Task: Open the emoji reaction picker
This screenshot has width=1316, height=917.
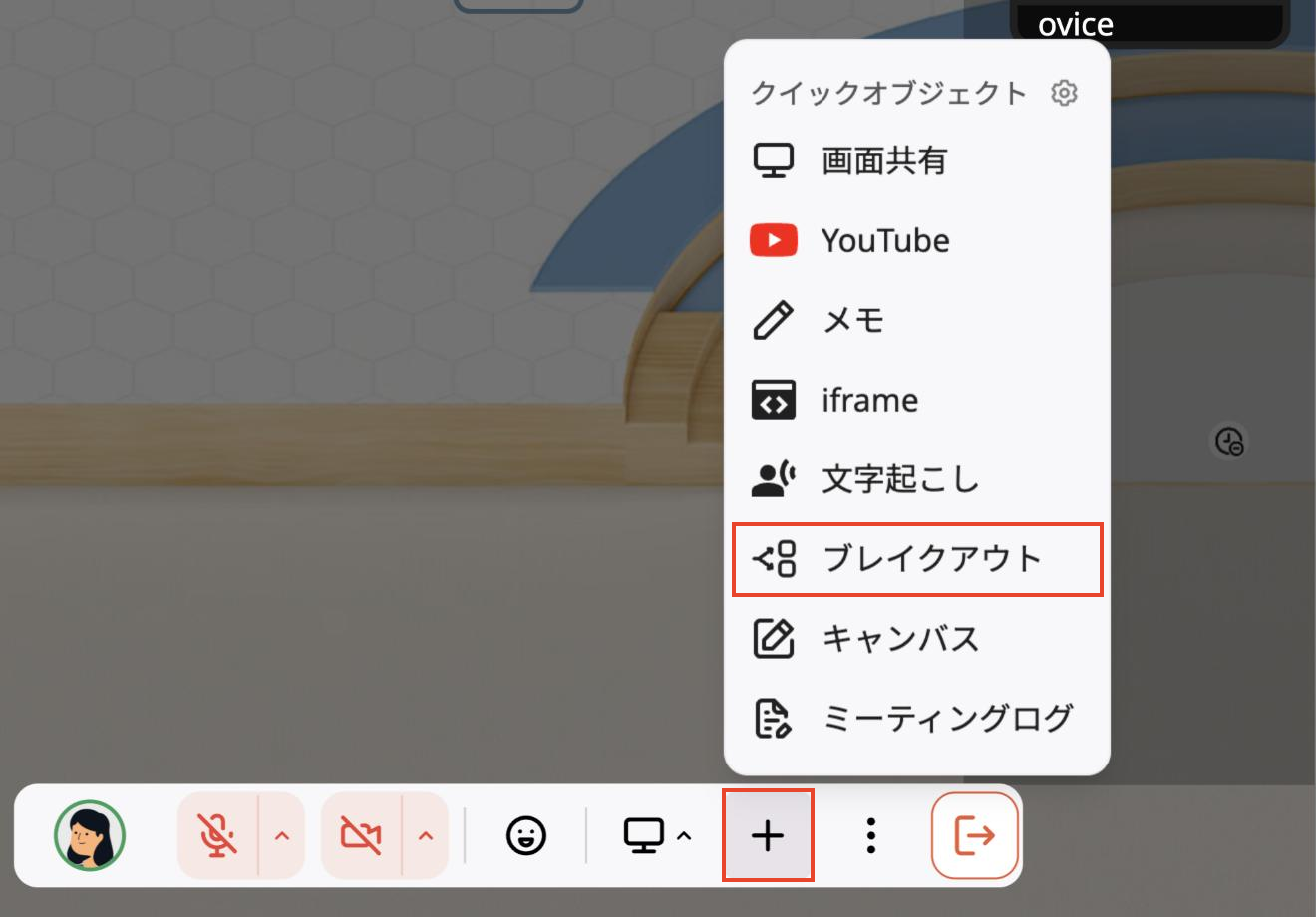Action: (526, 835)
